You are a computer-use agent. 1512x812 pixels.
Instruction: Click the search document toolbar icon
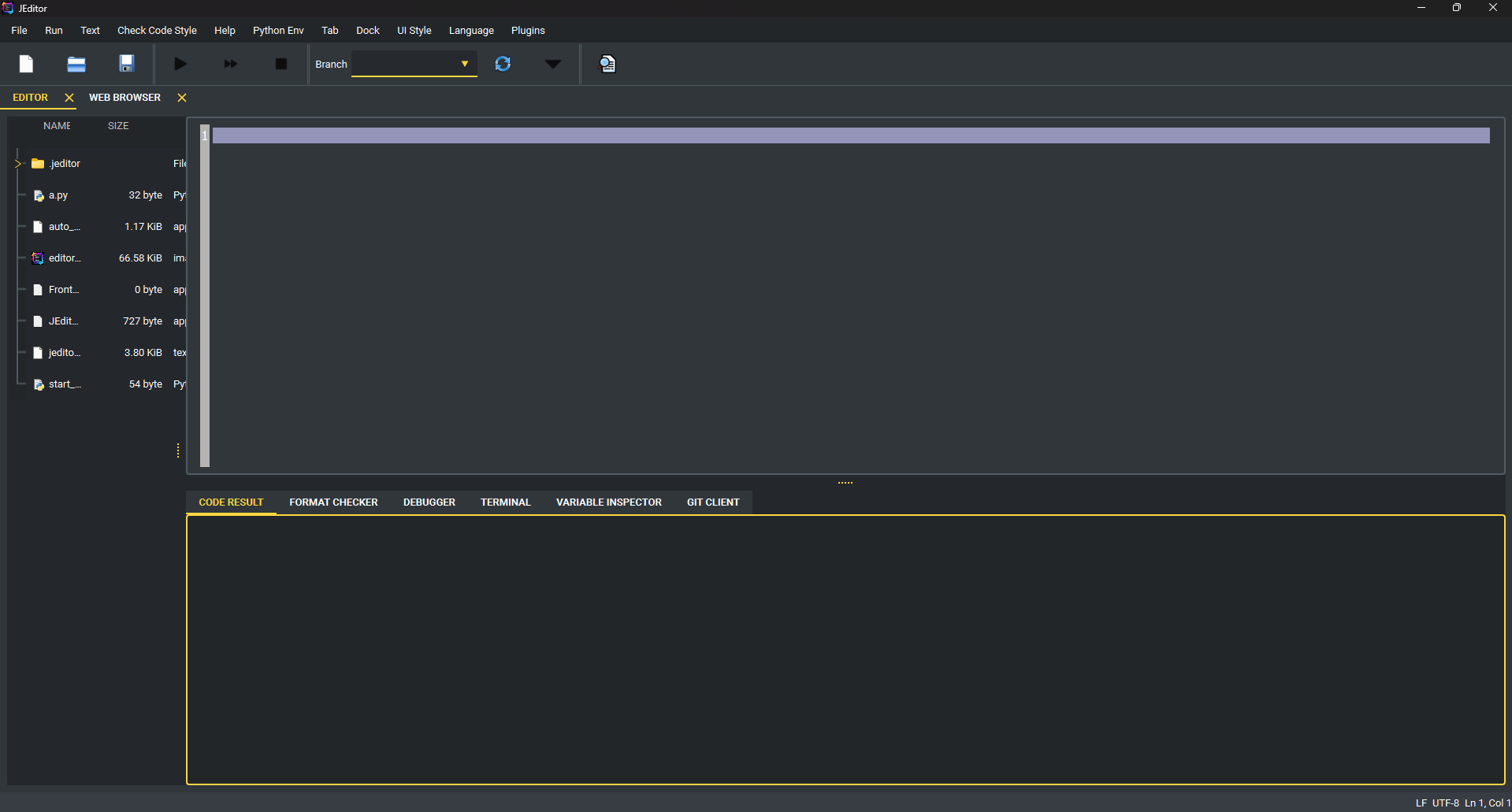point(607,64)
